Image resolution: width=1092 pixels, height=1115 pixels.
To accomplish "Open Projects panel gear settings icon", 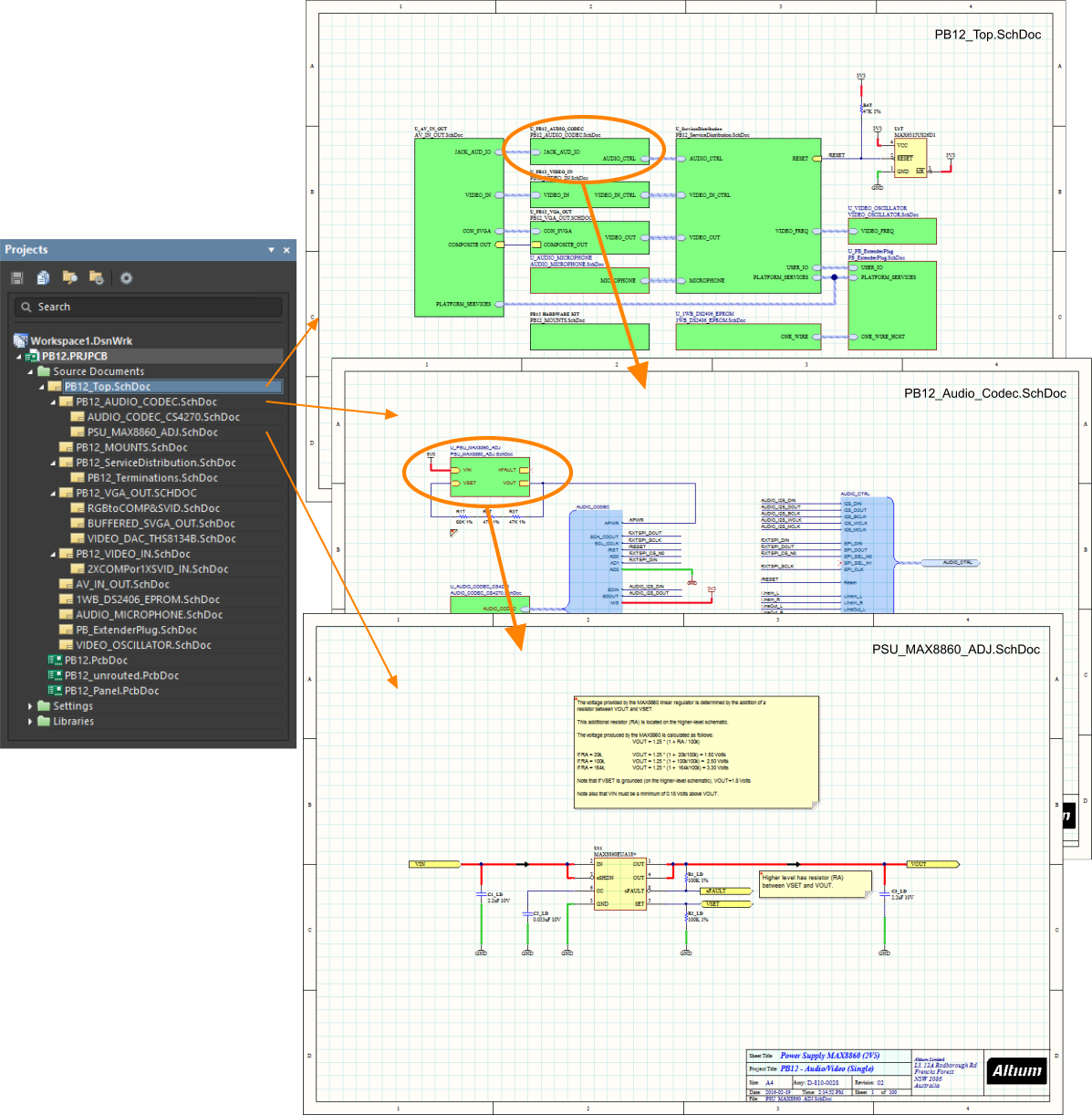I will point(126,278).
